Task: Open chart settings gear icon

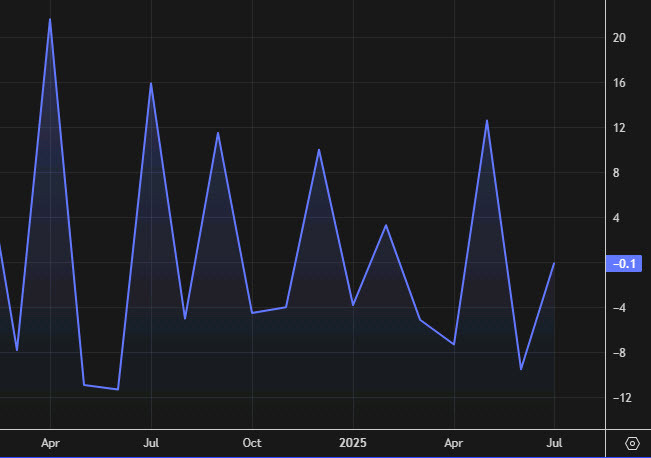Action: tap(631, 443)
